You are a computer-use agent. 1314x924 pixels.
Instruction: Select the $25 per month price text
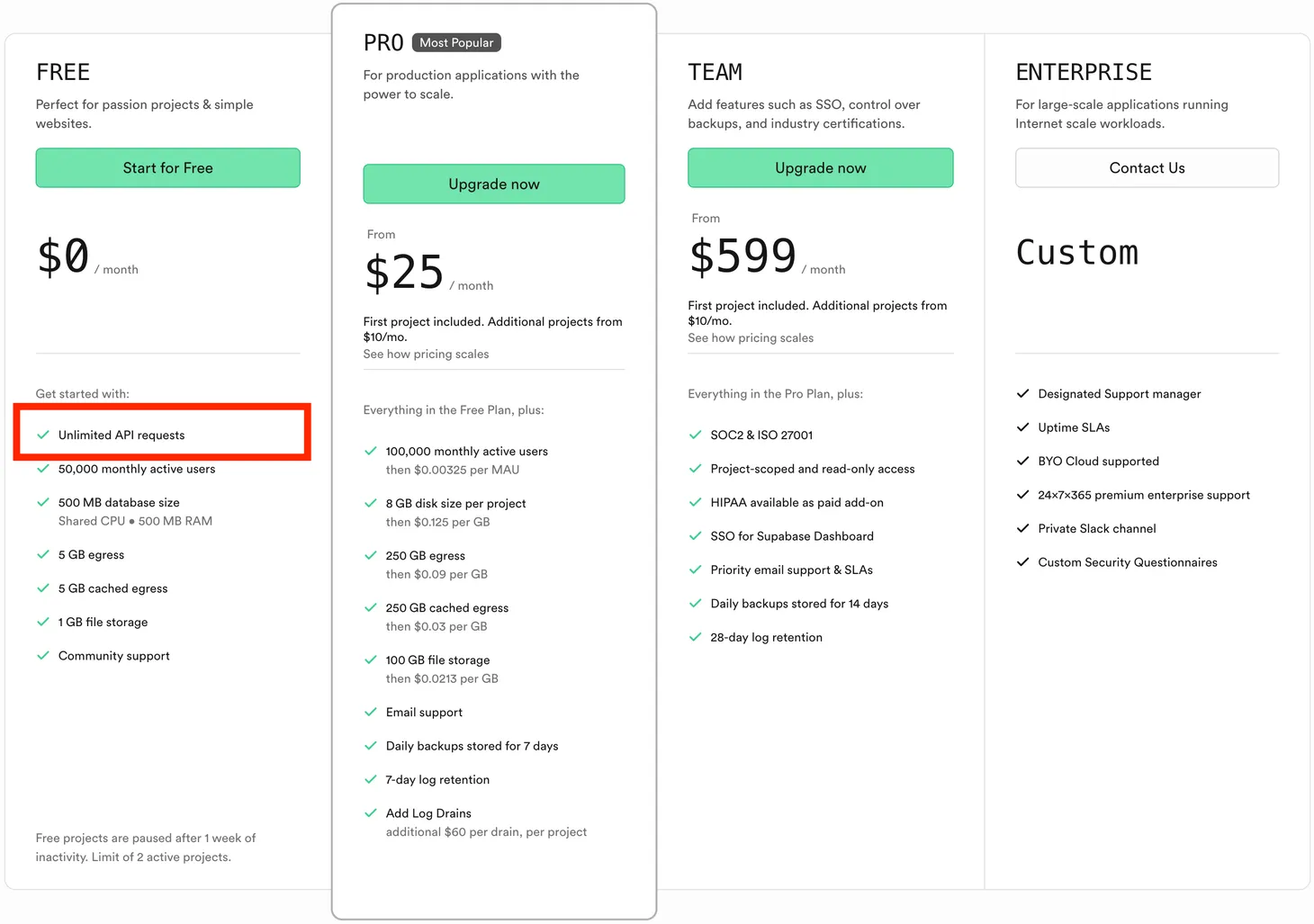[428, 273]
